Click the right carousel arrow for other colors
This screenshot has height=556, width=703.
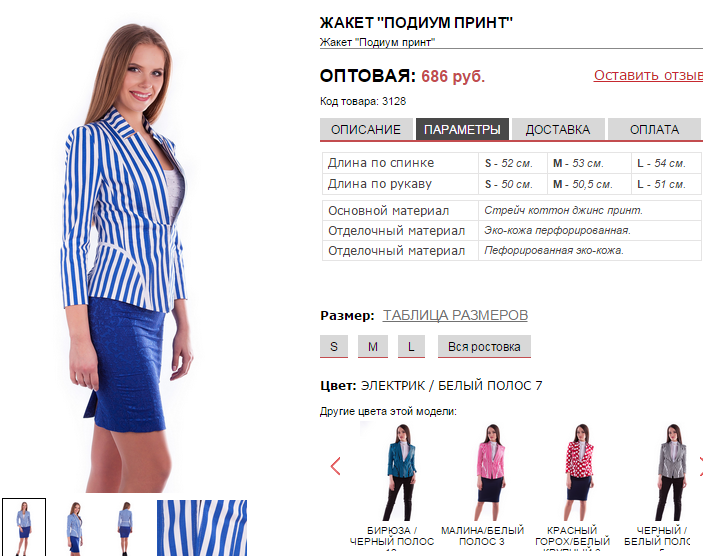click(700, 466)
